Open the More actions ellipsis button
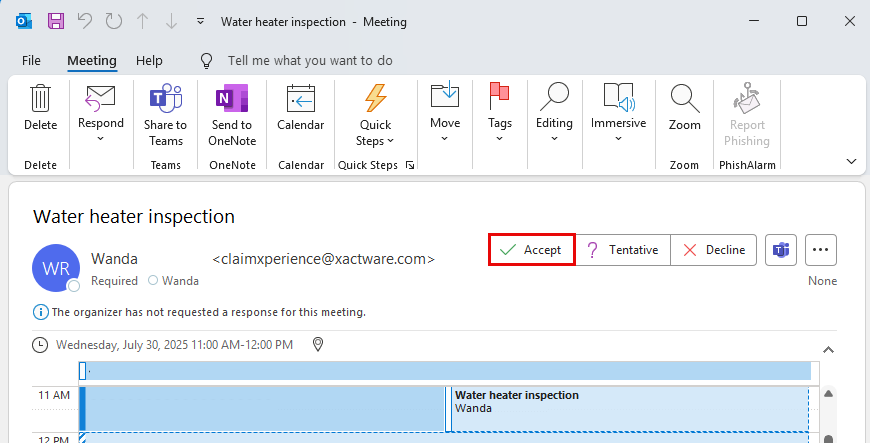870x443 pixels. click(821, 250)
